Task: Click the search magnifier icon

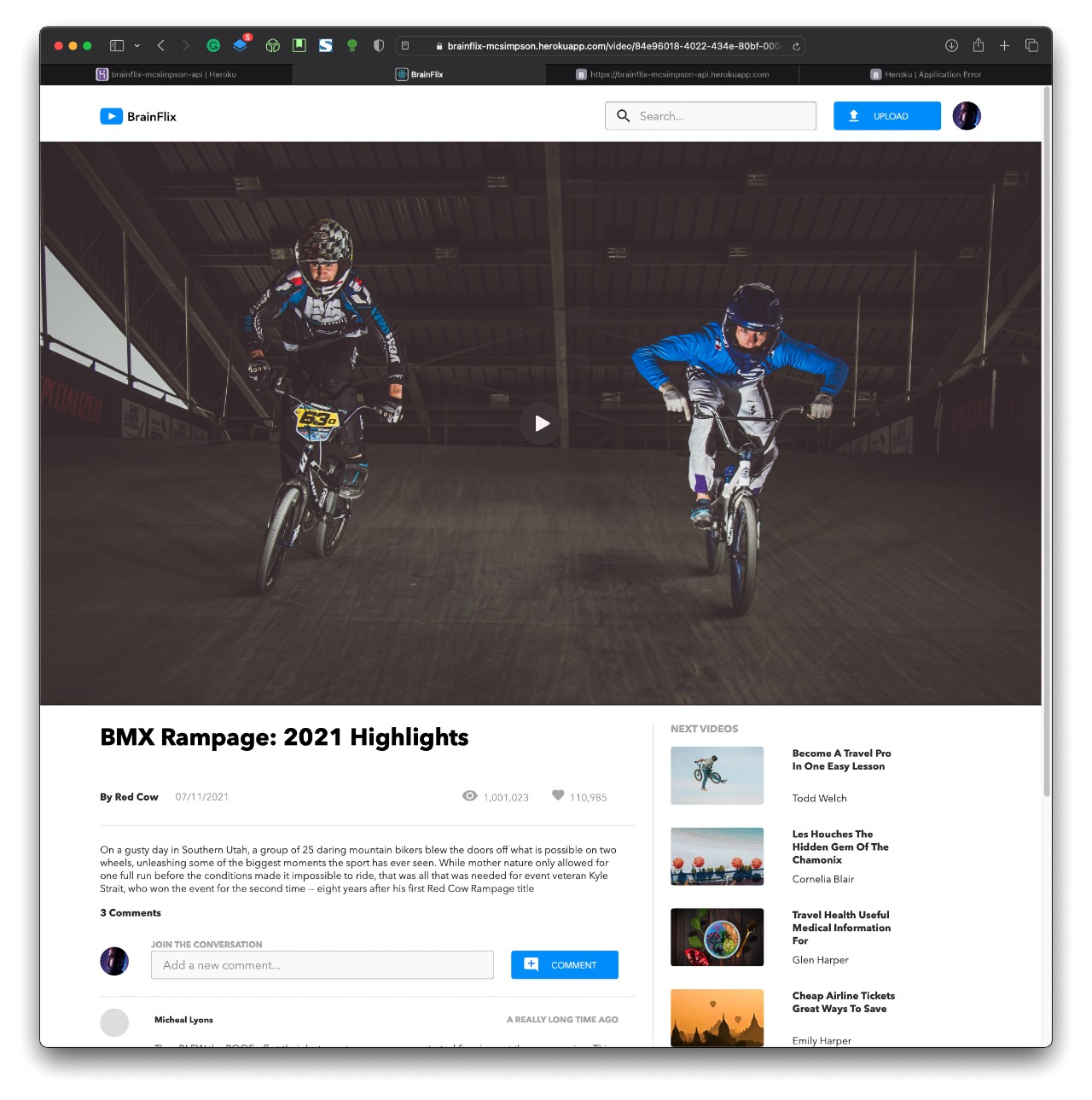Action: (624, 116)
